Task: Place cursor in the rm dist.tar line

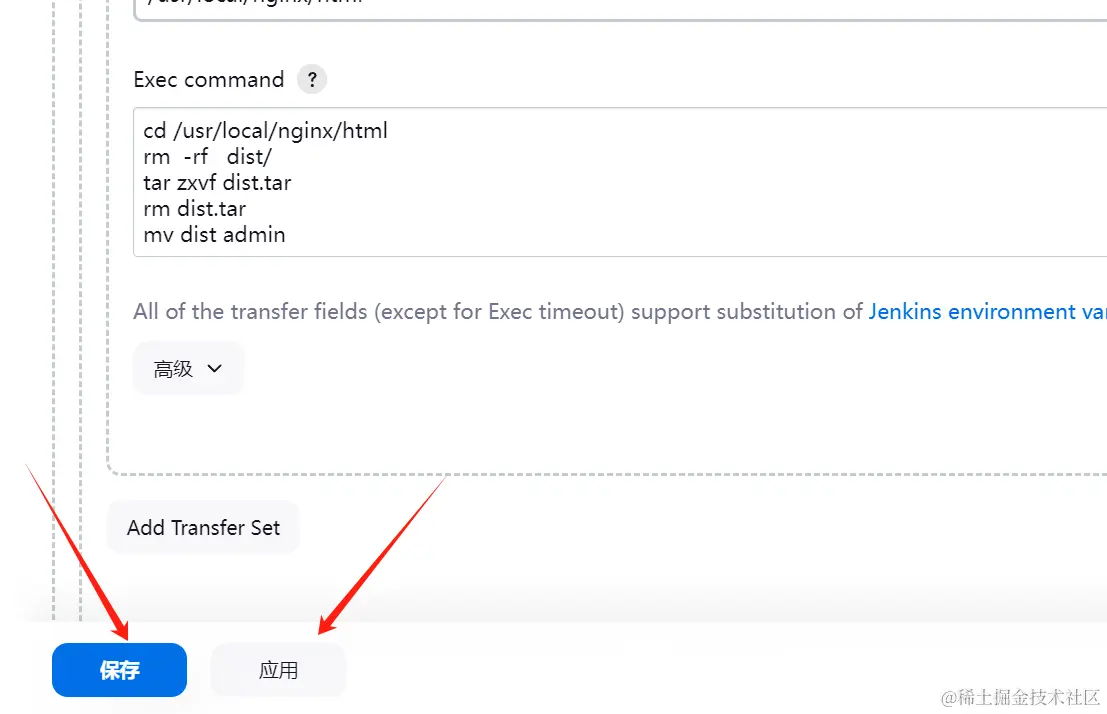Action: 195,208
